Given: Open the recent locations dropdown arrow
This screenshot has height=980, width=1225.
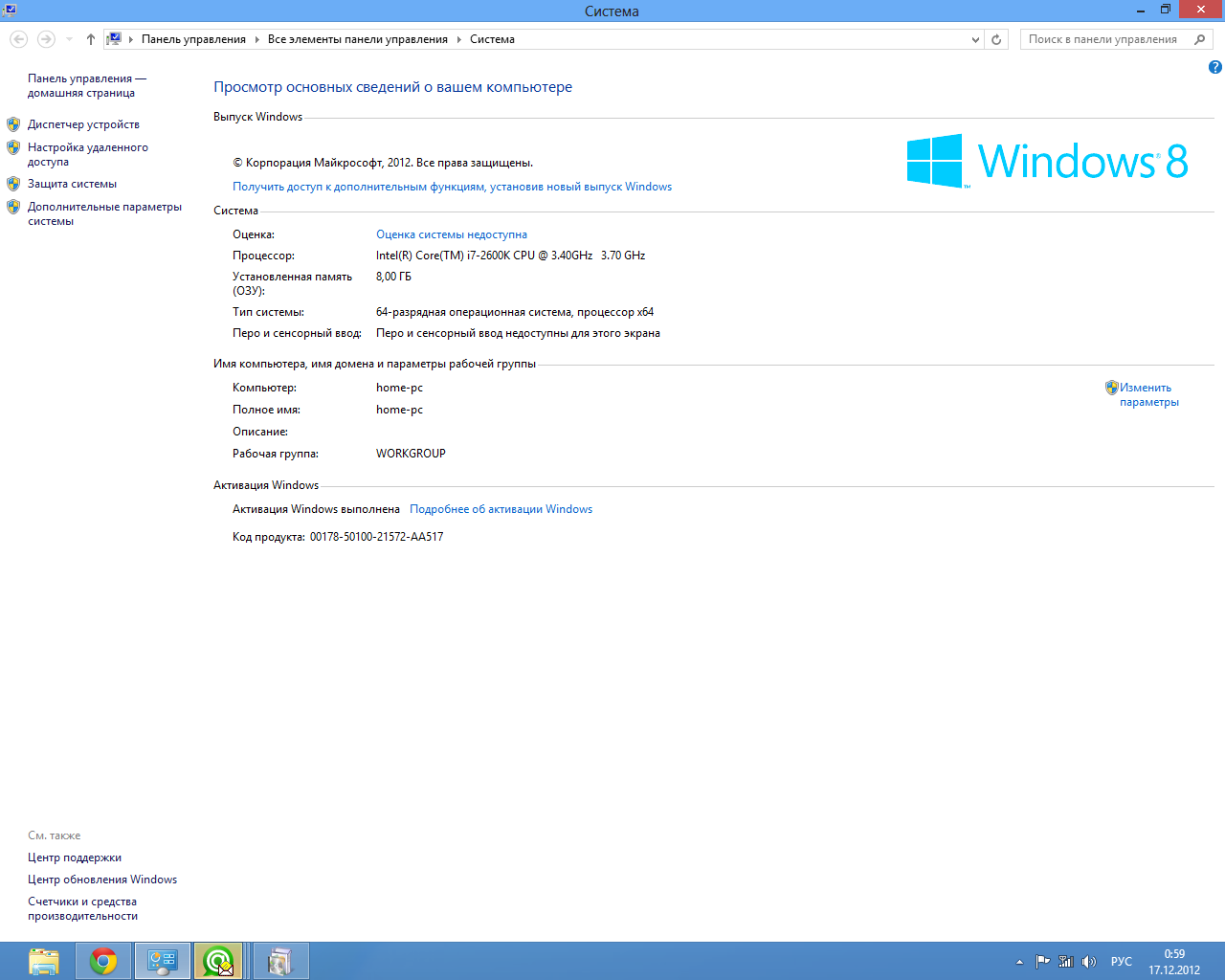Looking at the screenshot, I should coord(69,39).
